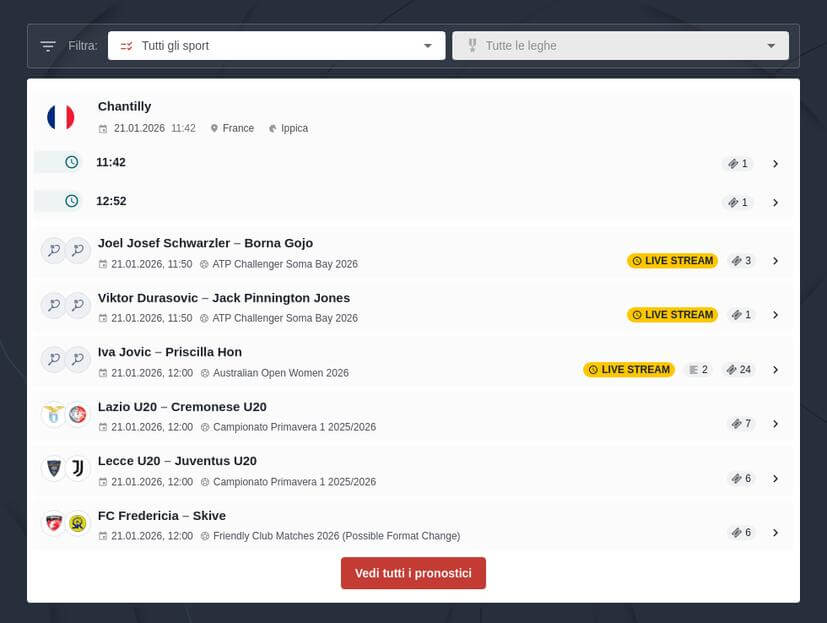Screen dimensions: 827x623
Task: Click the France flag icon for Chantilly
Action: click(x=60, y=117)
